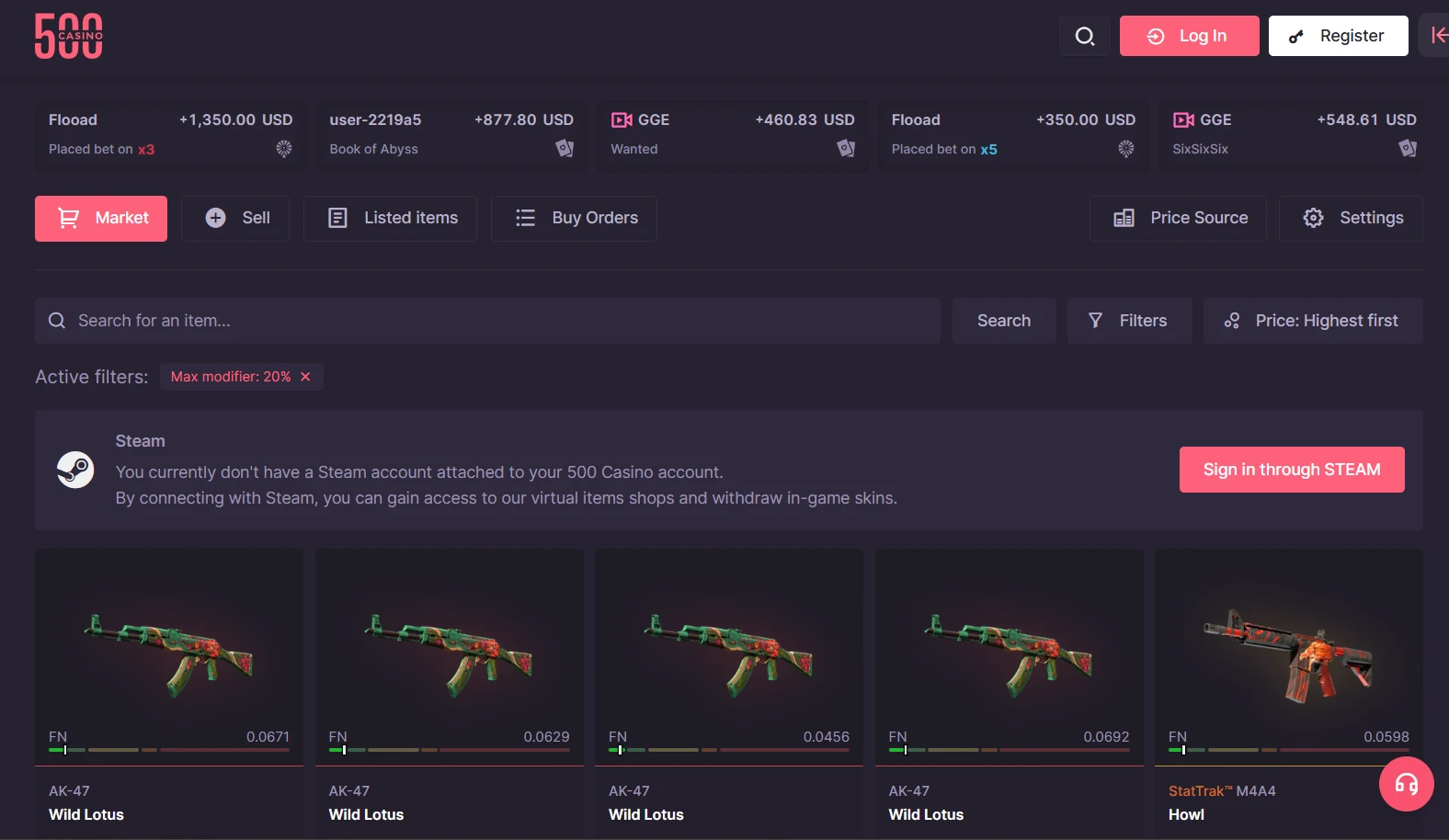The height and width of the screenshot is (840, 1449).
Task: Click the Wanted game name
Action: point(634,149)
